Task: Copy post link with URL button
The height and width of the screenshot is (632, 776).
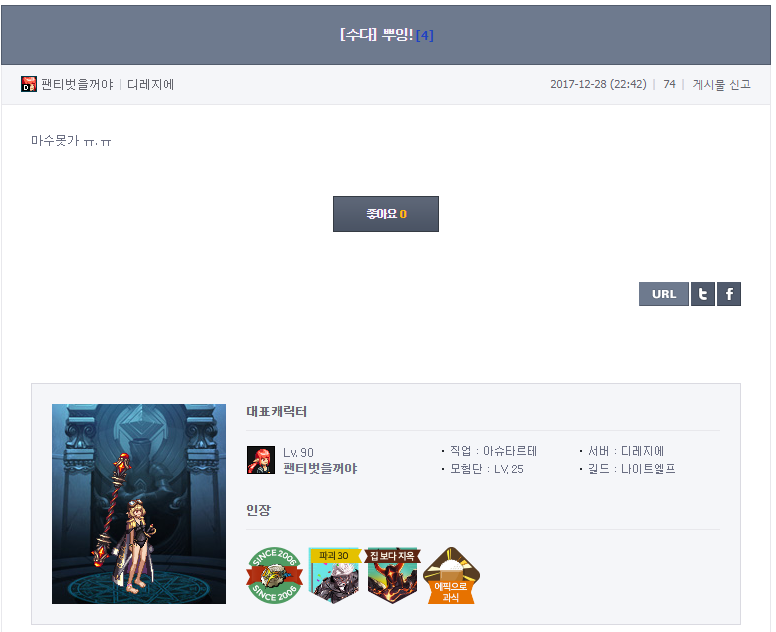Action: click(x=664, y=294)
